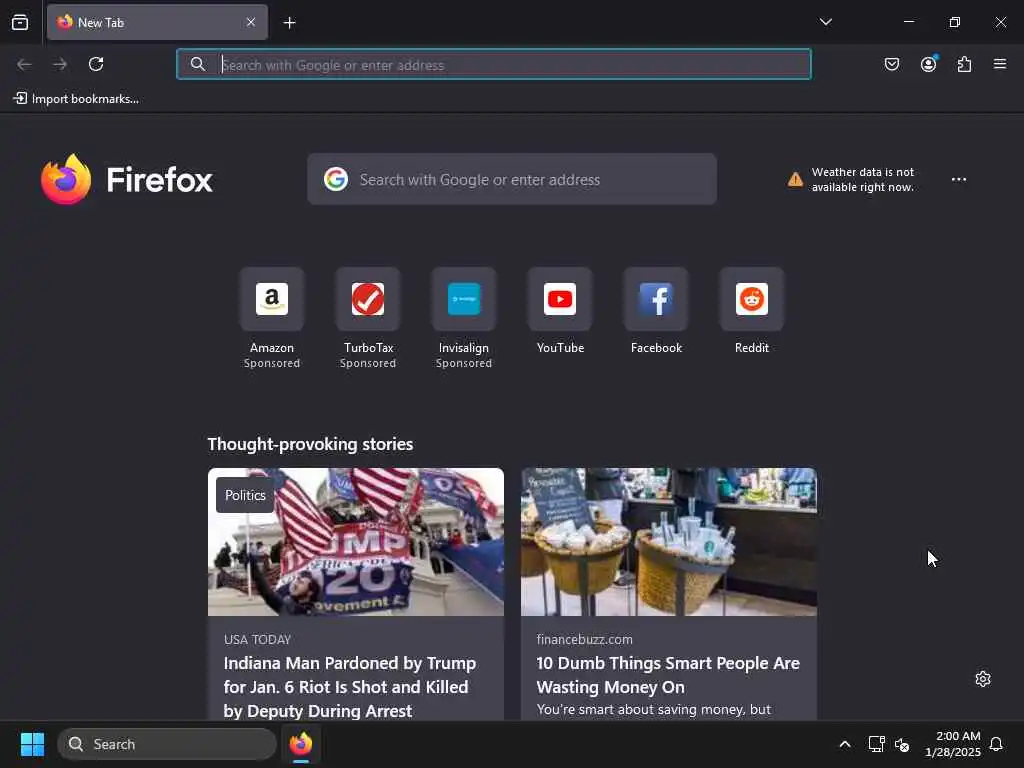Click the Sponsored label under Invisalign
The image size is (1024, 768).
click(x=464, y=363)
